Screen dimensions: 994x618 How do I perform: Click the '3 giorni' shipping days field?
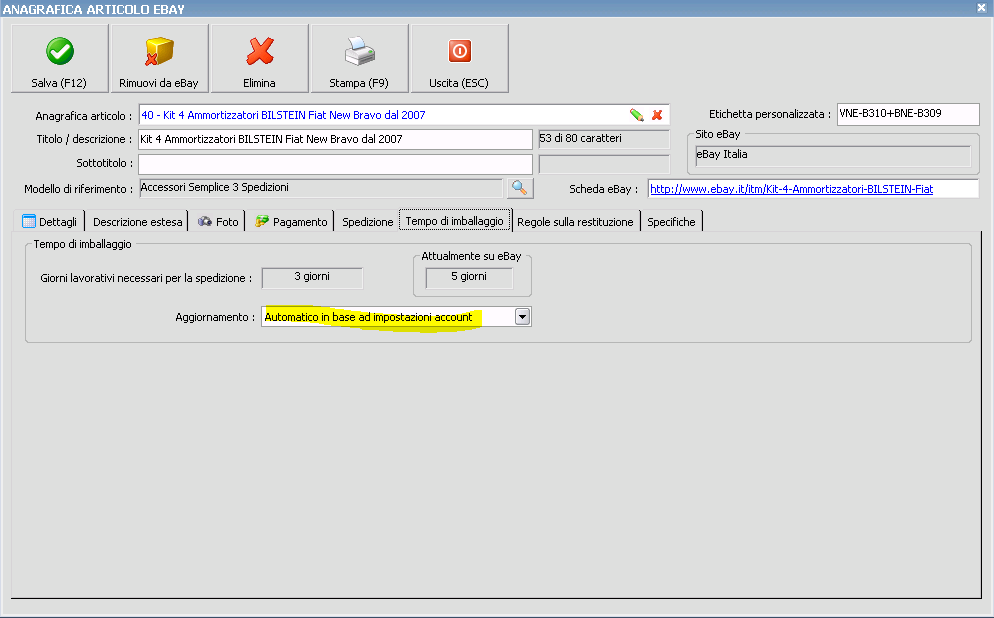pyautogui.click(x=312, y=278)
